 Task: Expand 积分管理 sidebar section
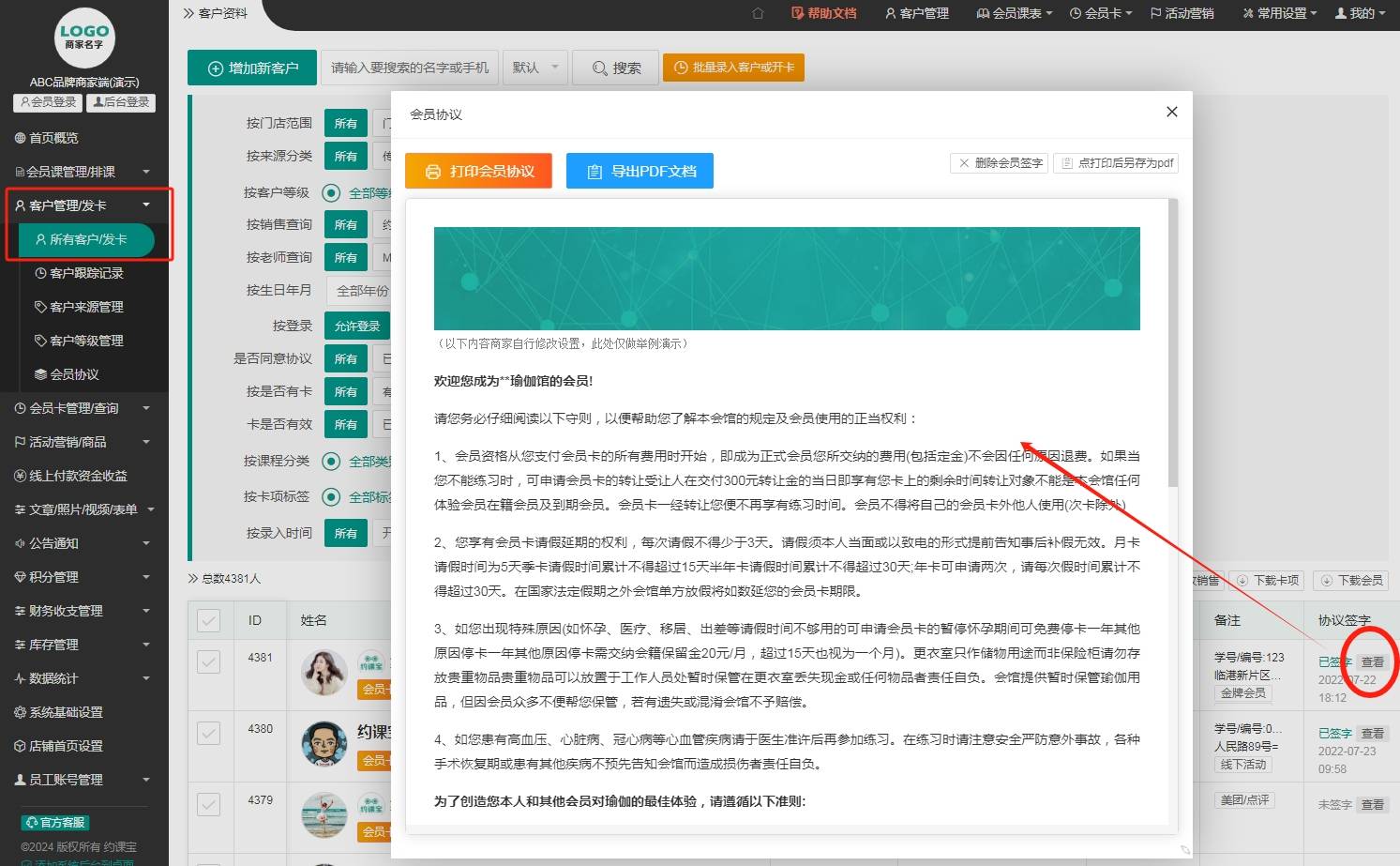pos(84,577)
